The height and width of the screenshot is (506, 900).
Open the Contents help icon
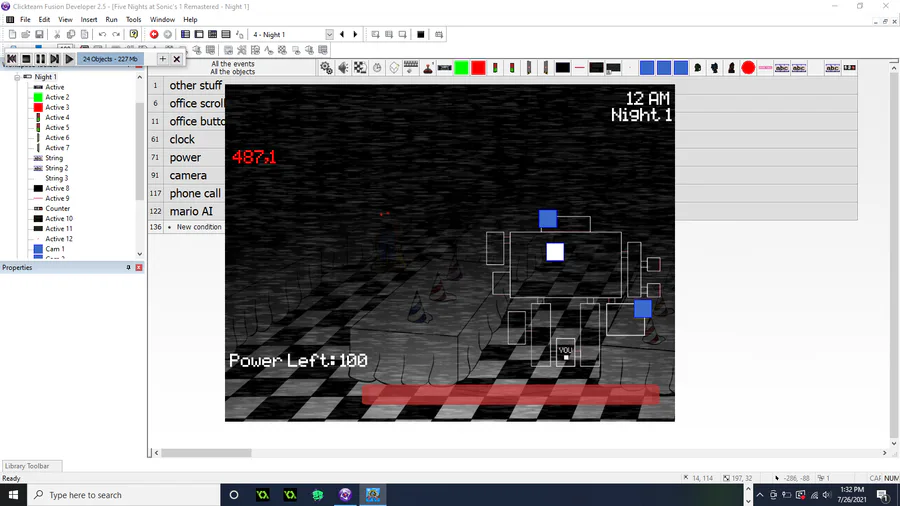point(134,34)
